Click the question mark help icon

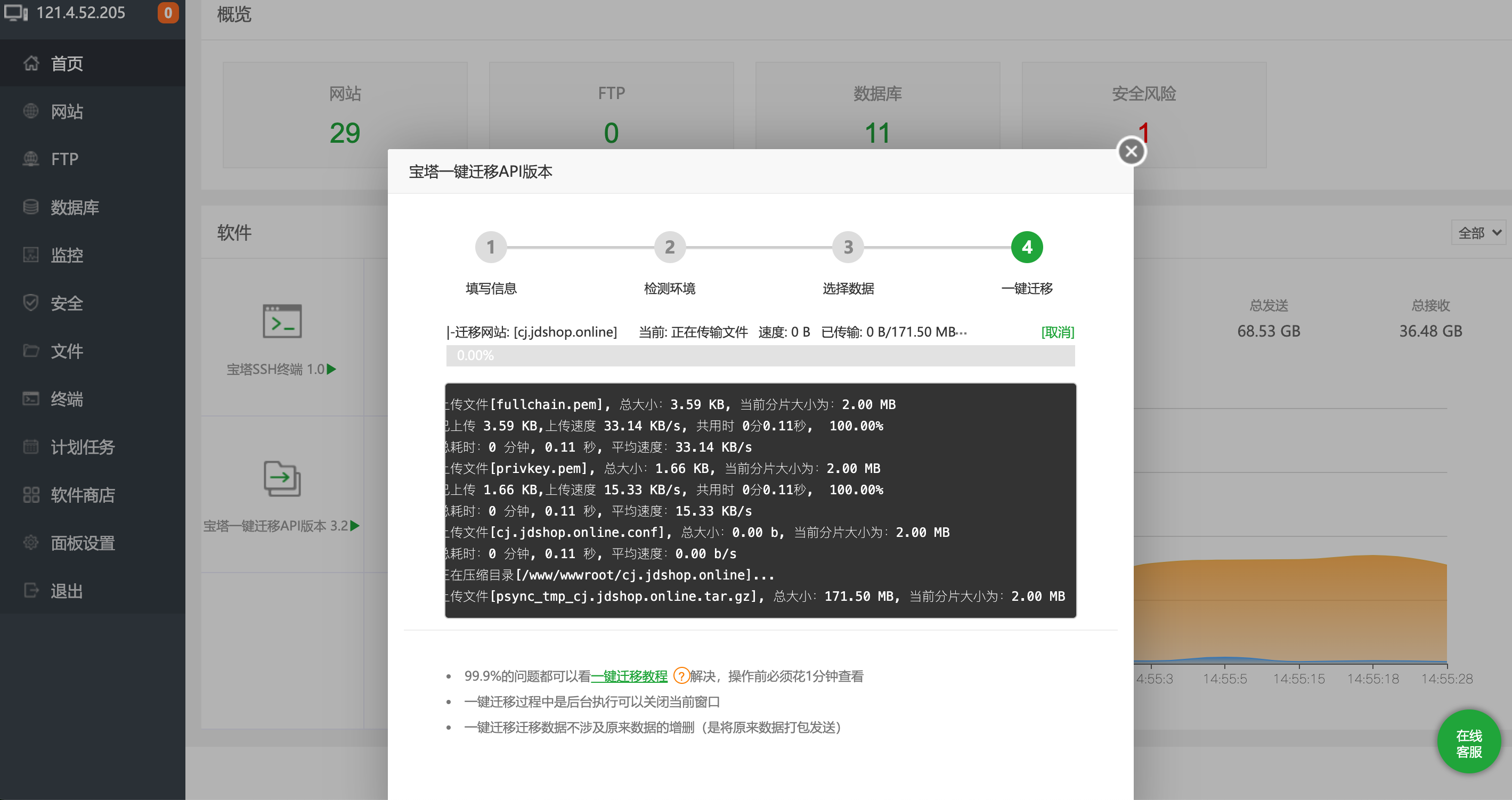(x=680, y=675)
